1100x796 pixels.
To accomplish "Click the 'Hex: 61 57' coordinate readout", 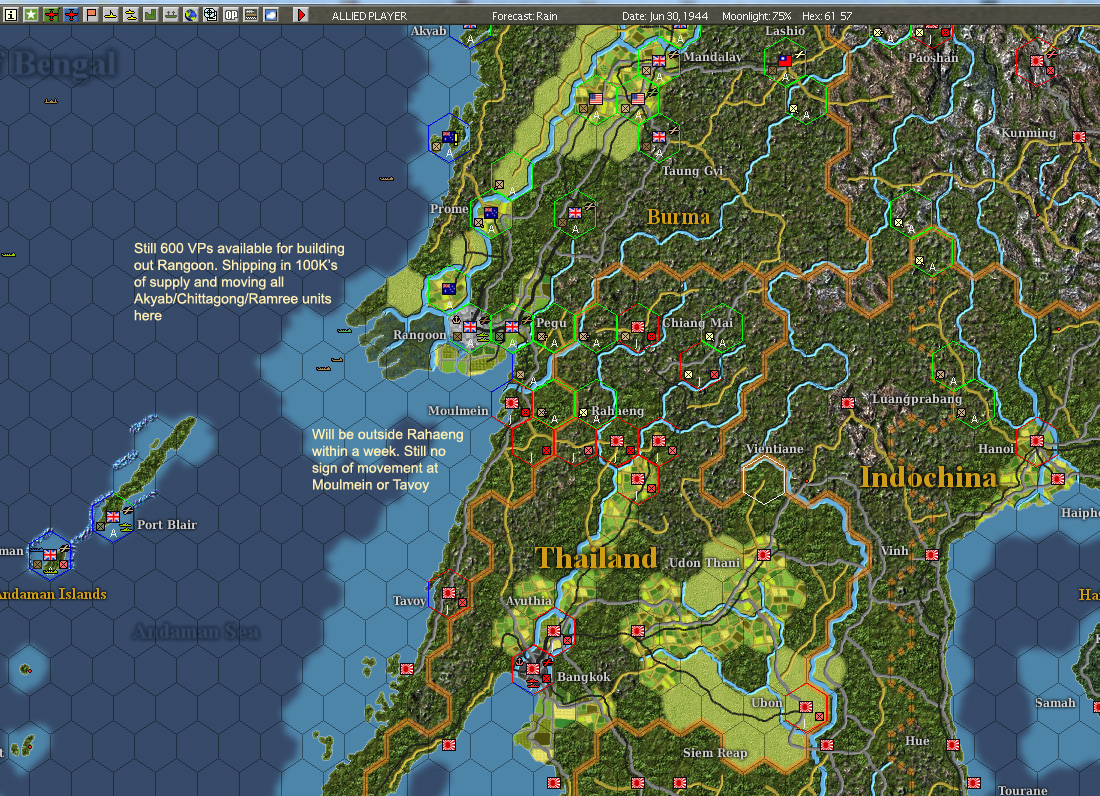I will (827, 15).
